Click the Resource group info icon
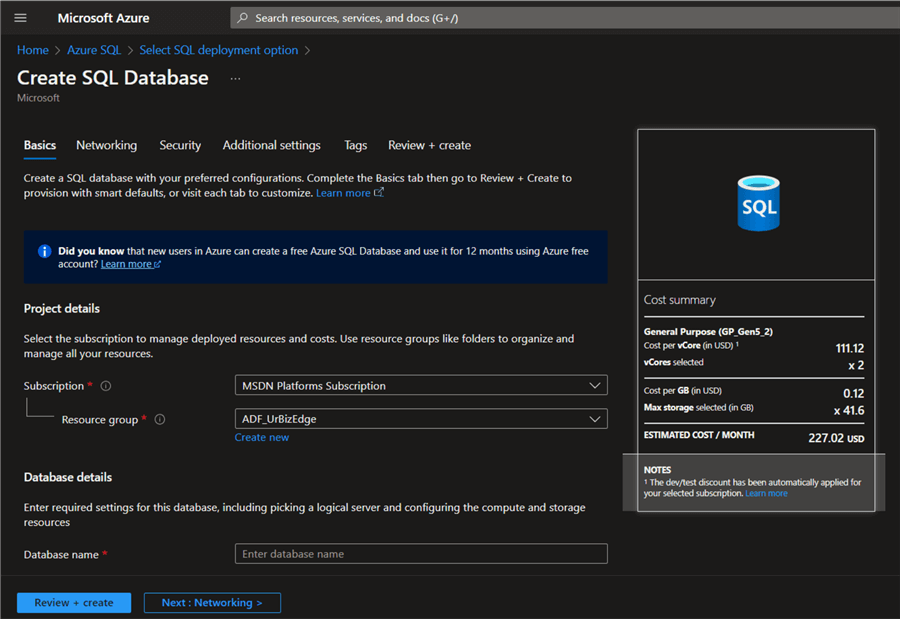This screenshot has width=900, height=619. coord(159,420)
